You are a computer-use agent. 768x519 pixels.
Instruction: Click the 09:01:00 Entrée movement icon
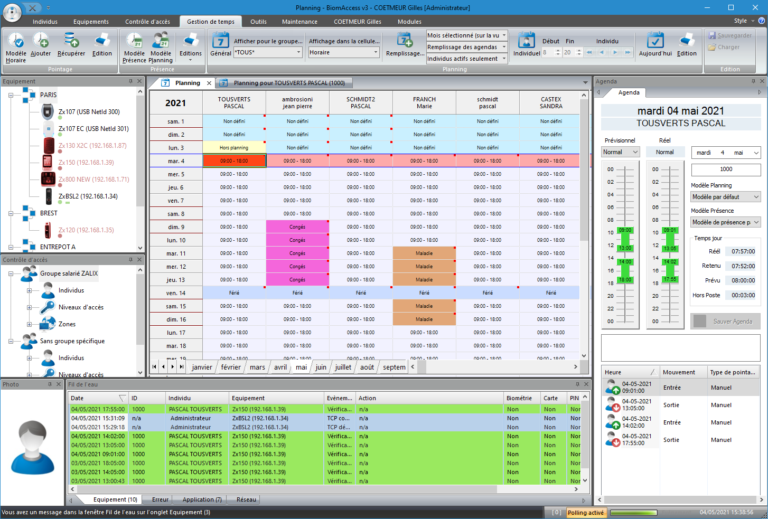tap(612, 387)
